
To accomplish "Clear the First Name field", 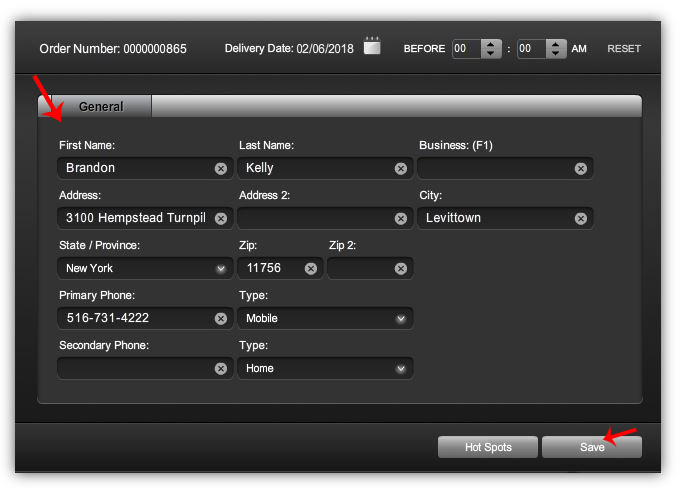I will click(221, 168).
